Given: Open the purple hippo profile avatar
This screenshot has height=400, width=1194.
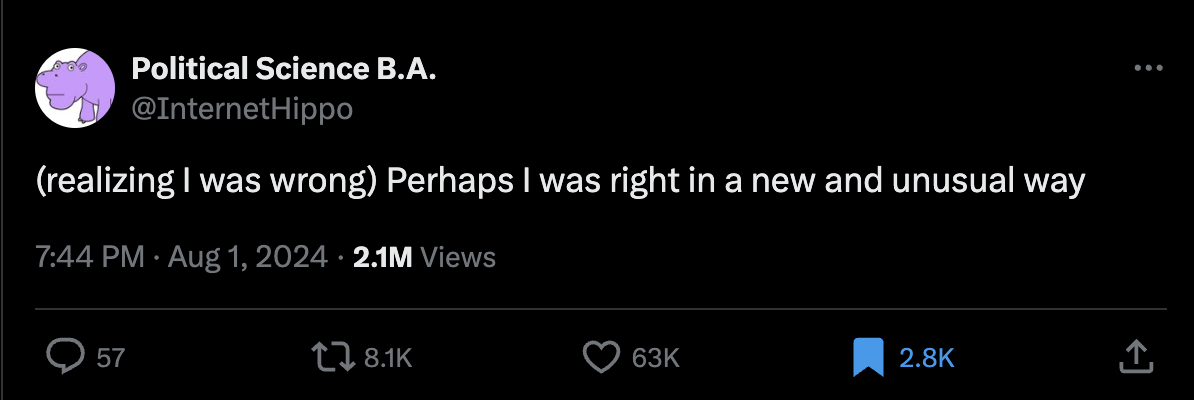Looking at the screenshot, I should 75,88.
